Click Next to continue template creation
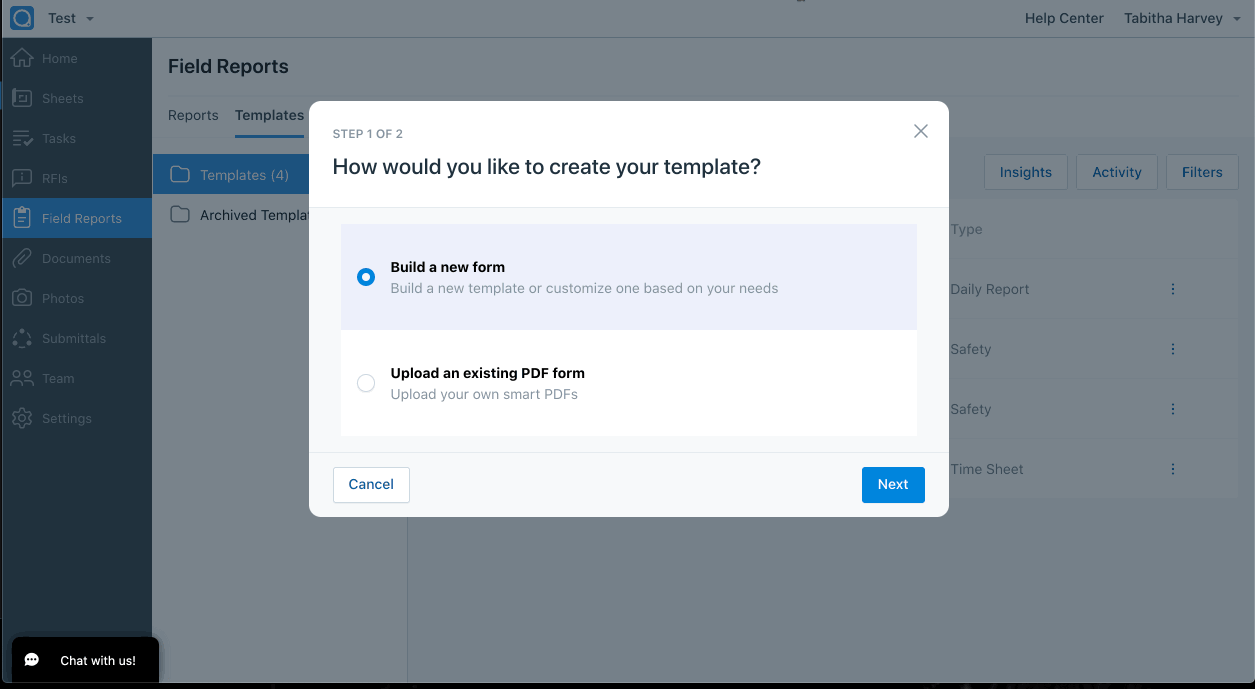The height and width of the screenshot is (689, 1255). (x=892, y=484)
